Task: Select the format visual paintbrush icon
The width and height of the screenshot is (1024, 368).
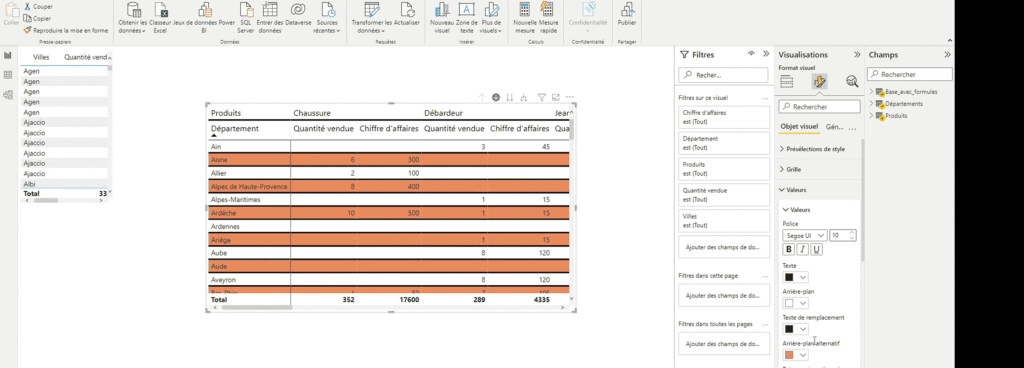Action: coord(819,82)
